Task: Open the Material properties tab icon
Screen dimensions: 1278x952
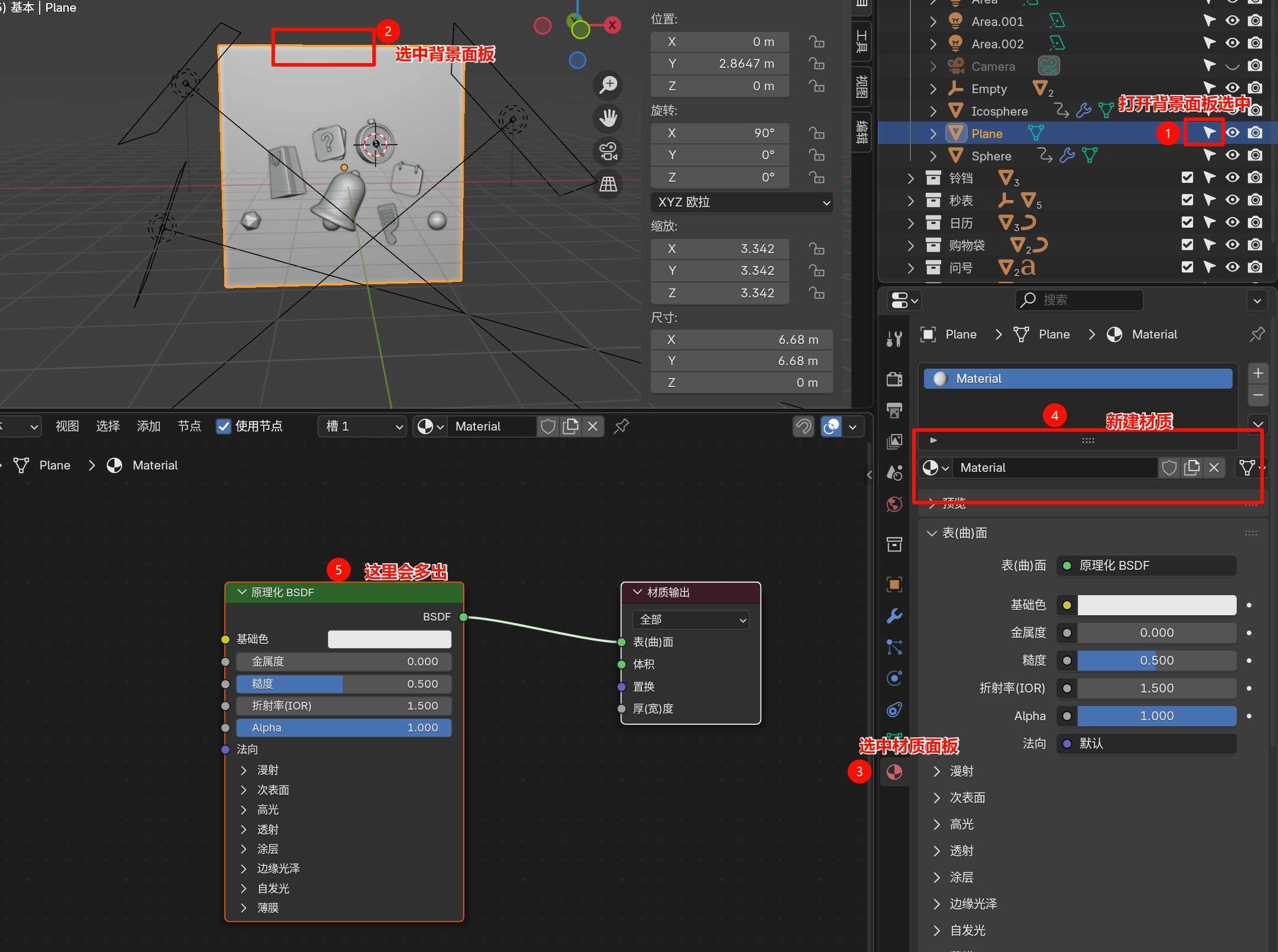Action: pos(894,772)
